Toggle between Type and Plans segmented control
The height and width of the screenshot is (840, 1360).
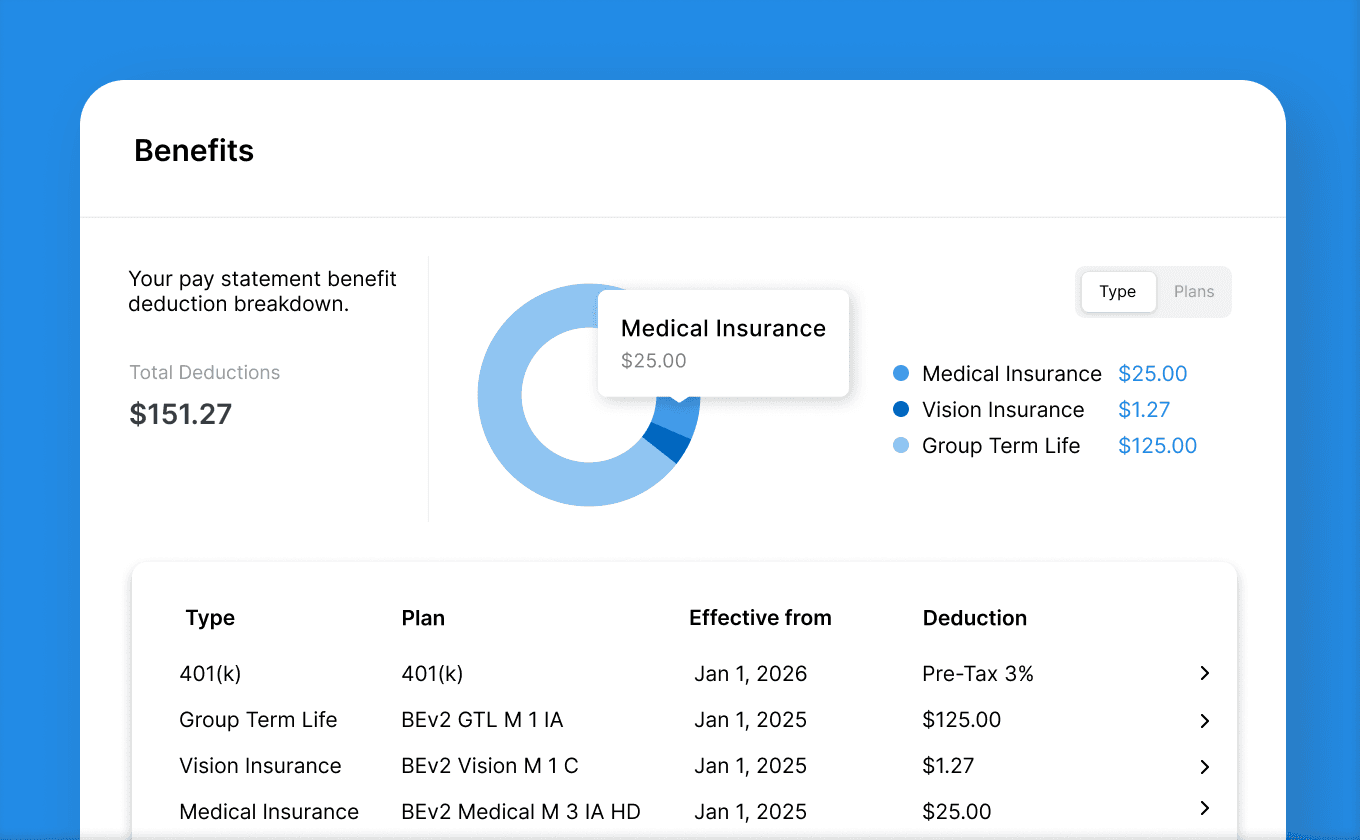[1154, 291]
